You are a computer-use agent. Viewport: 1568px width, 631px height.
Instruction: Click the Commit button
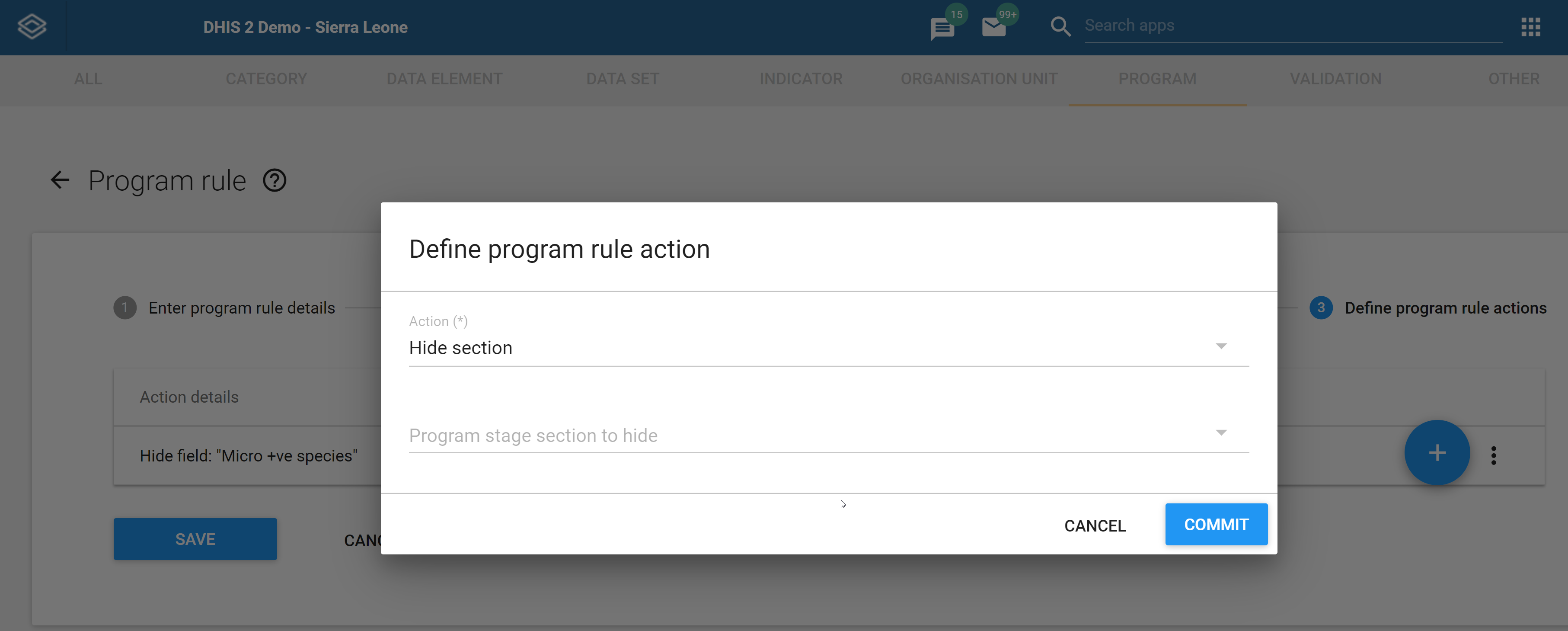click(x=1216, y=525)
